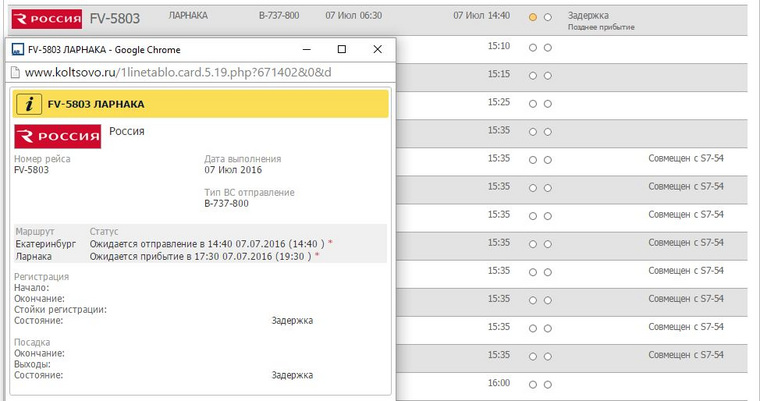Click the airline name 'Россия' in the popup
Viewport: 760px width, 401px height.
click(x=127, y=131)
